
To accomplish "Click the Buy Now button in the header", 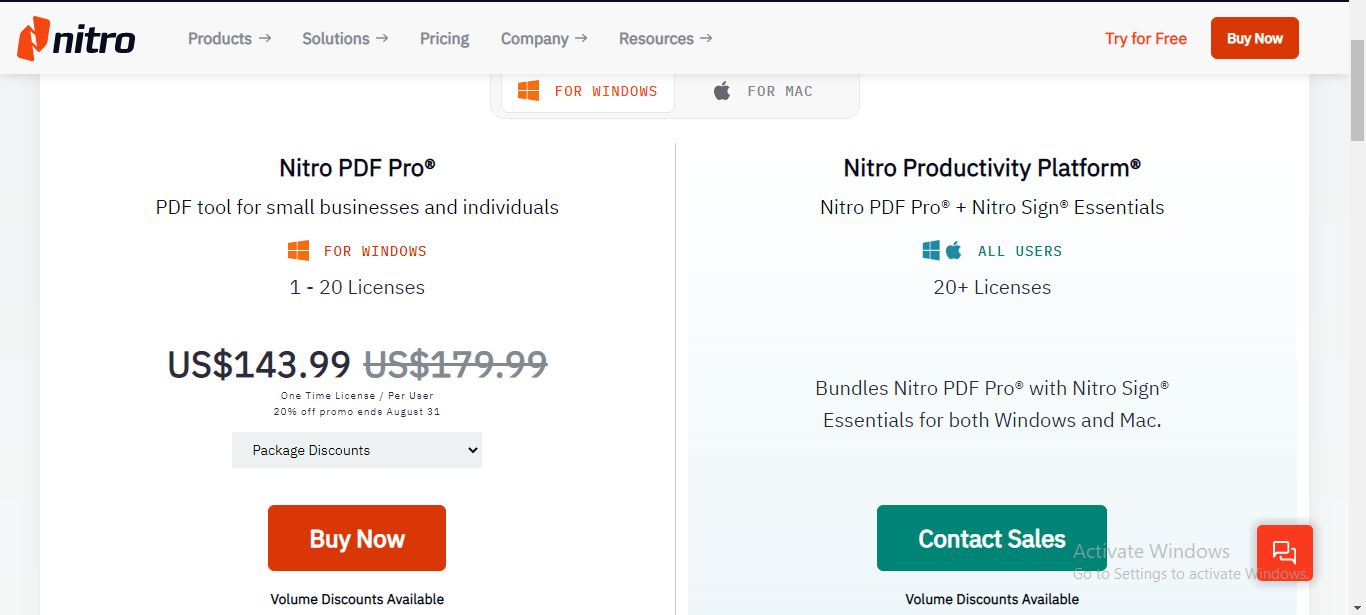I will (1255, 38).
